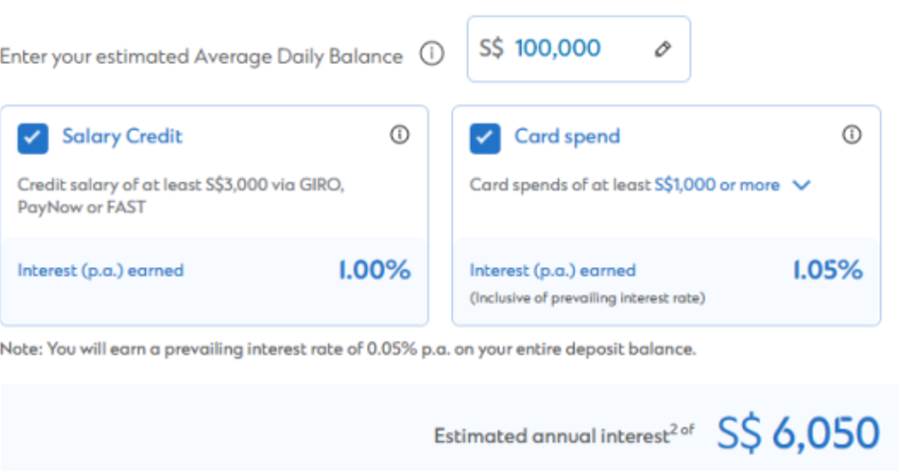
Task: Open the 'S$1,000 or more' spend selector
Action: [716, 185]
